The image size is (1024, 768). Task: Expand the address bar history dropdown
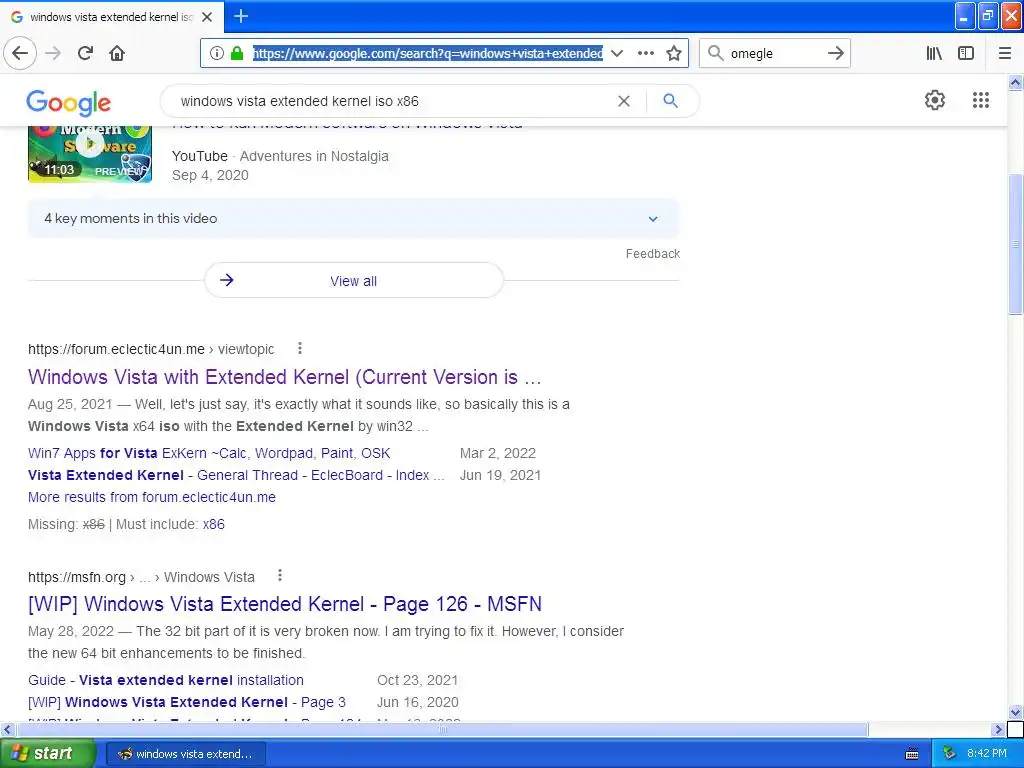(616, 53)
